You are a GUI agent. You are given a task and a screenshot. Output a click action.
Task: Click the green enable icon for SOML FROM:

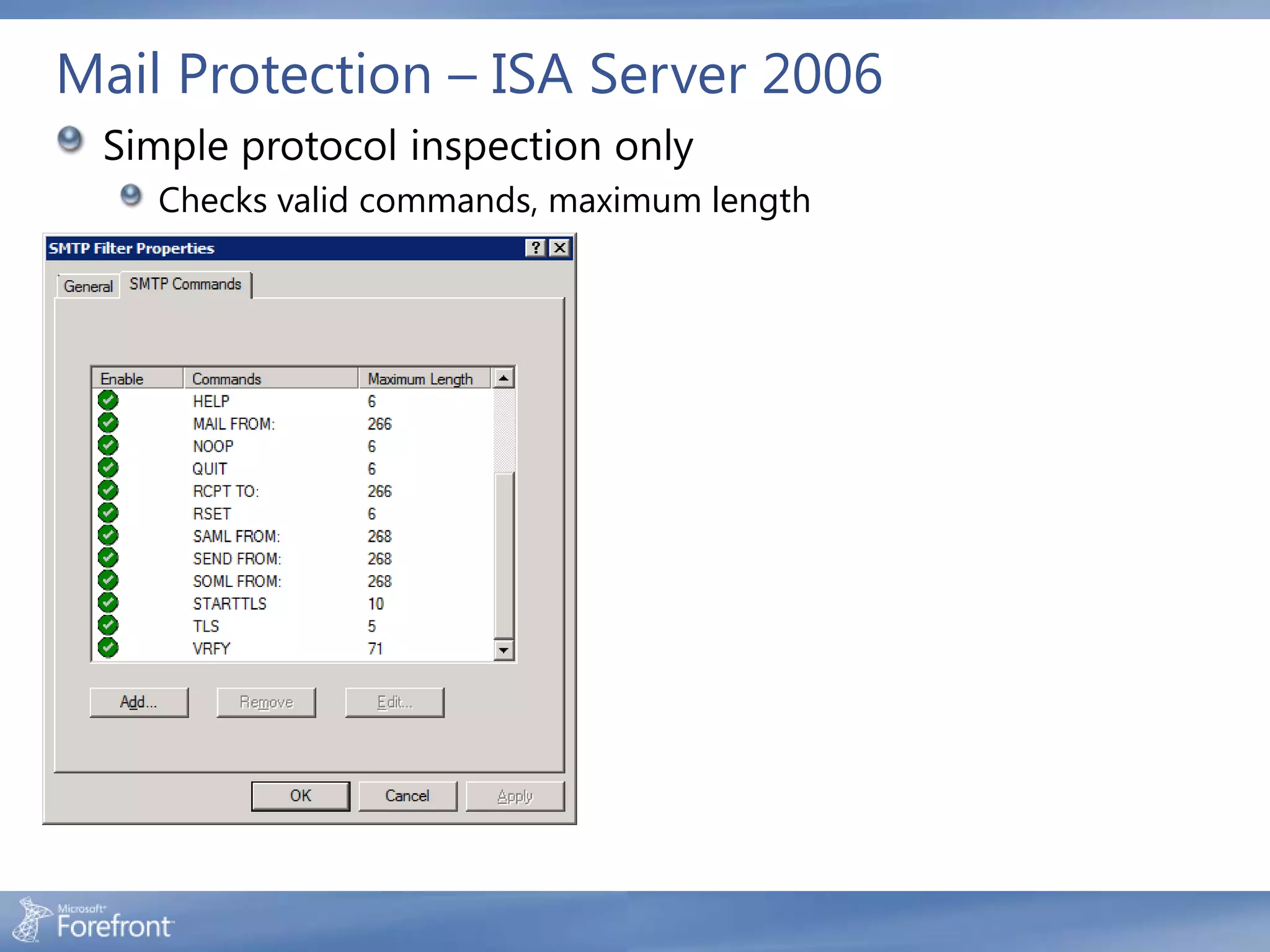108,580
